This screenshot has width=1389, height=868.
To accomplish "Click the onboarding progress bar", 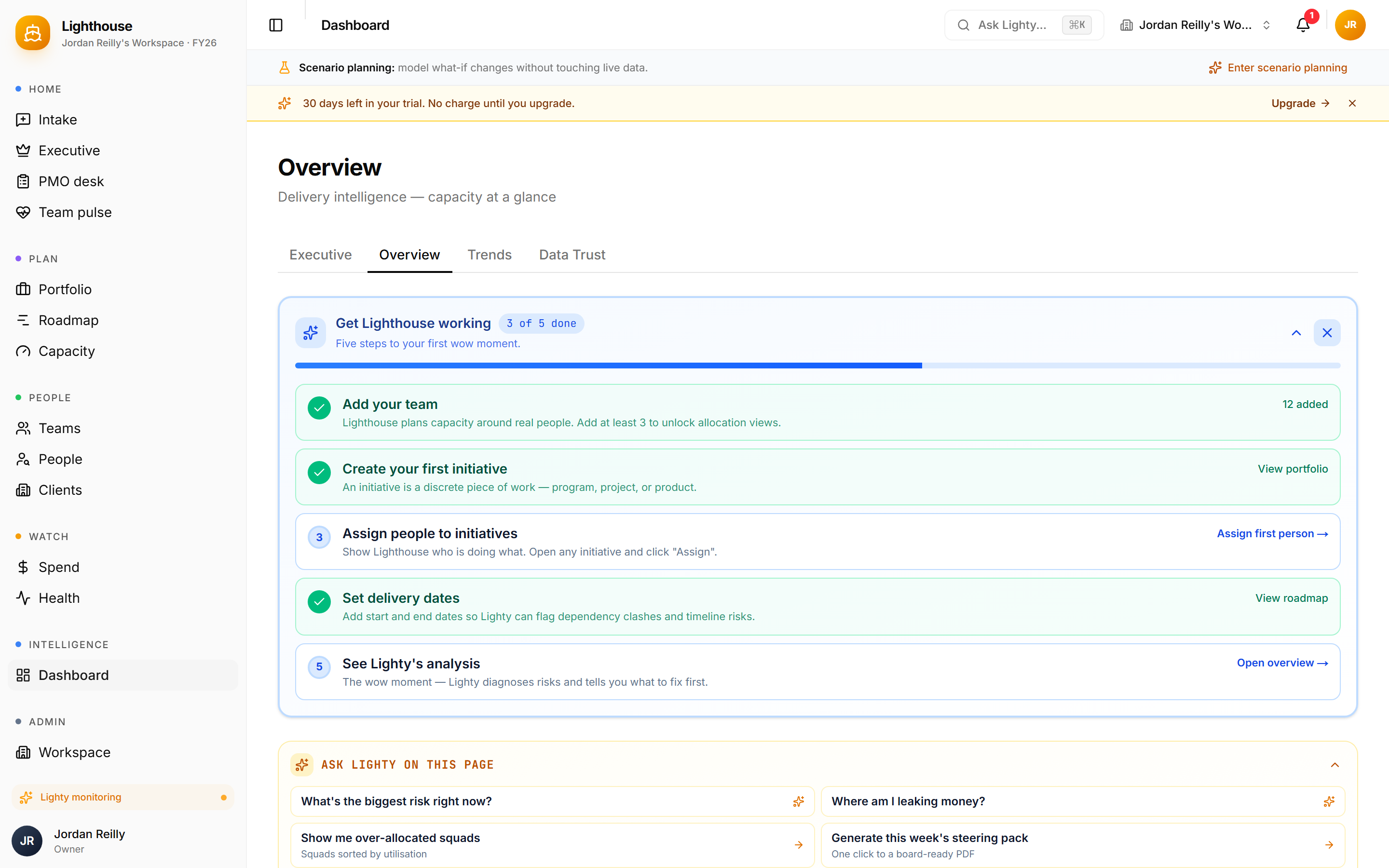I will pyautogui.click(x=817, y=366).
